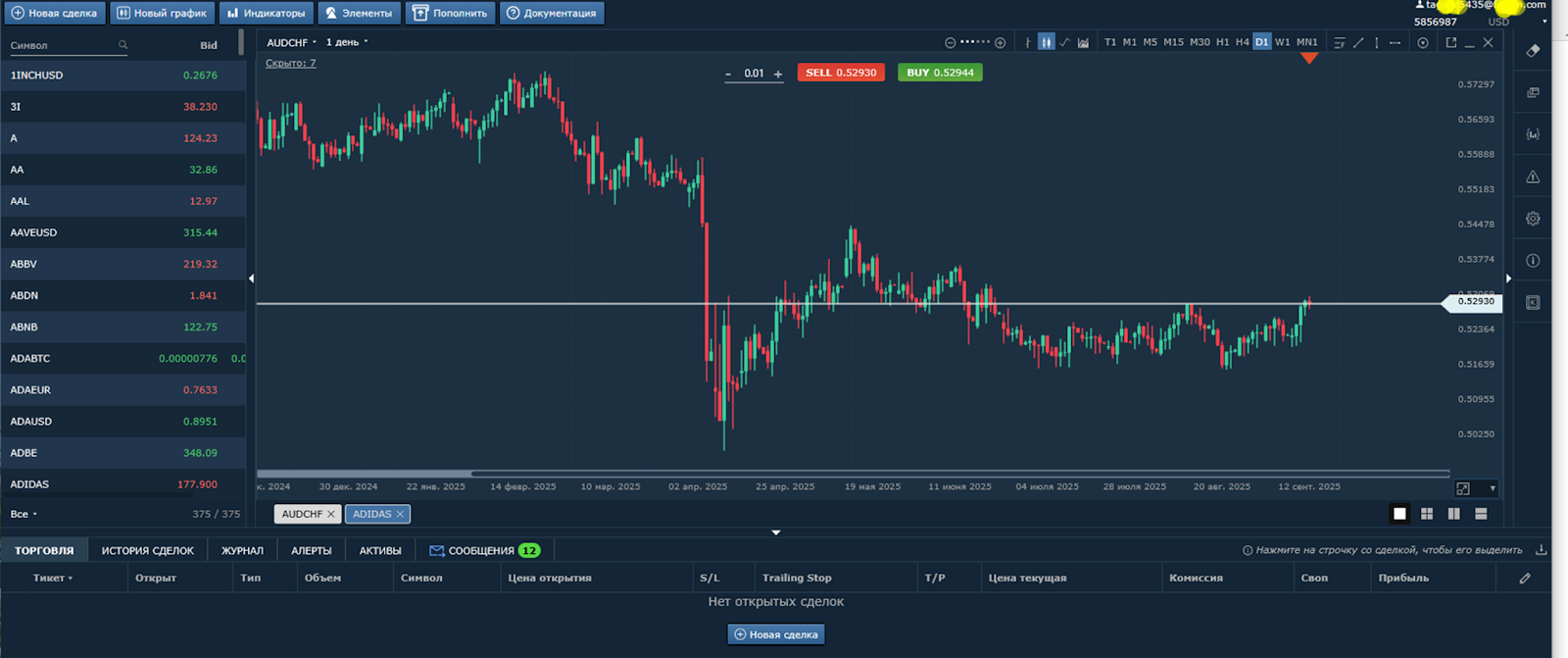Select the area chart type icon
Screen dimensions: 1568x658
tap(1083, 42)
